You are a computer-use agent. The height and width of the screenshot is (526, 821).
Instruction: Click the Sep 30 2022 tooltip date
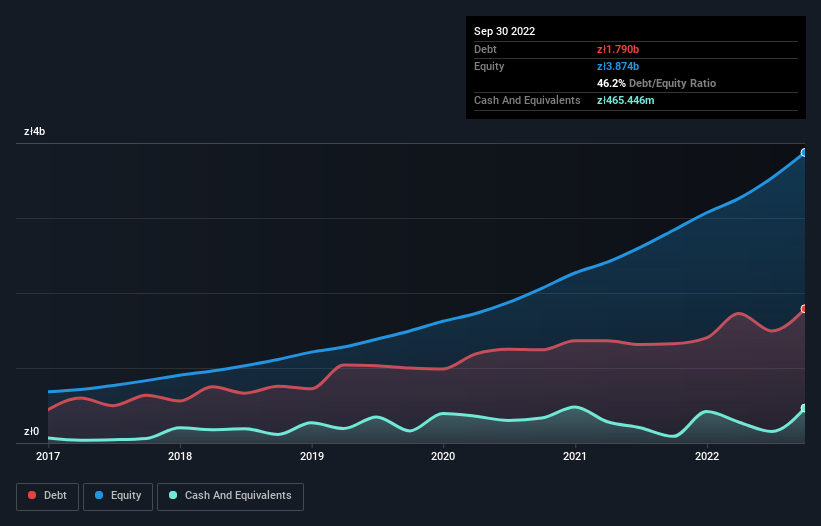tap(504, 31)
